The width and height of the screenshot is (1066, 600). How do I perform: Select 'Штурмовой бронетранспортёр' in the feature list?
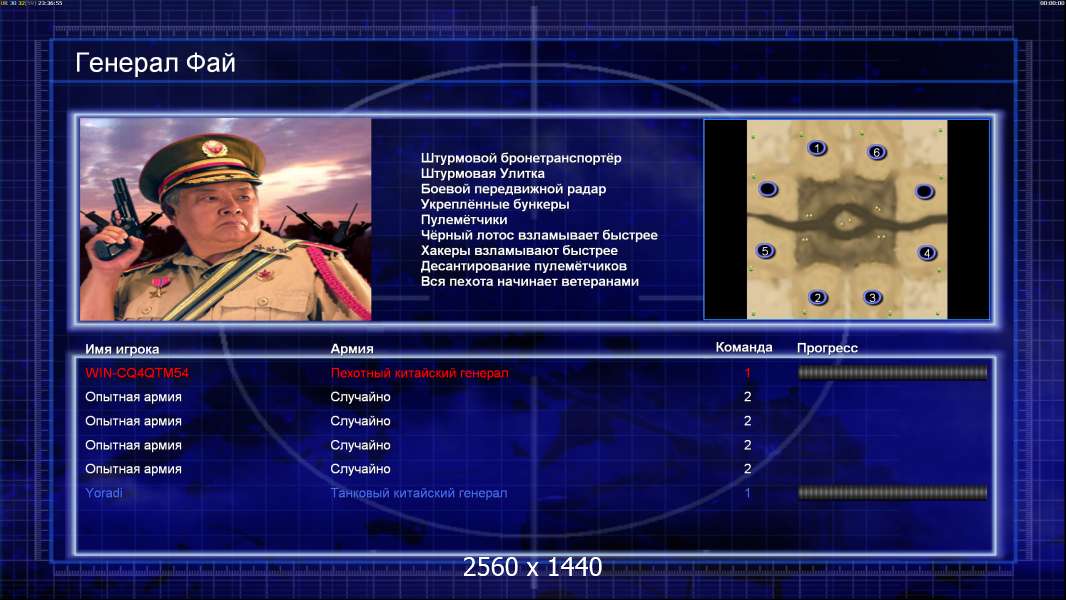click(521, 158)
